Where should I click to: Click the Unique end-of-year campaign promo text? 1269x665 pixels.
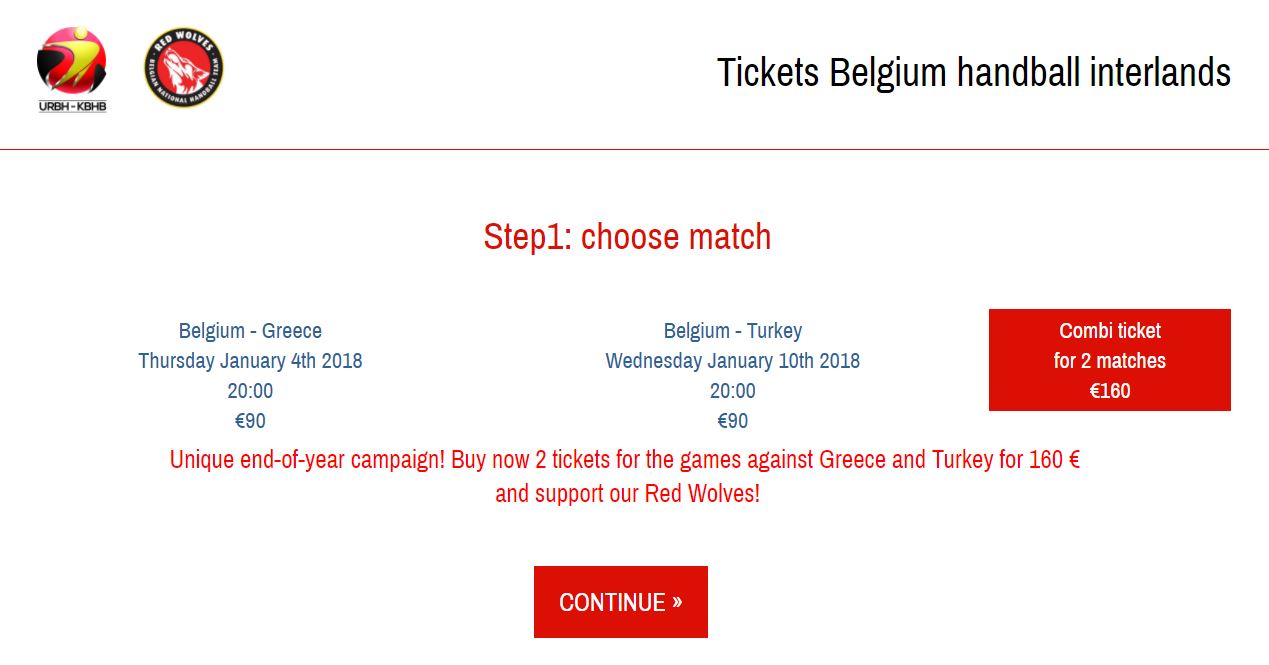pos(625,460)
